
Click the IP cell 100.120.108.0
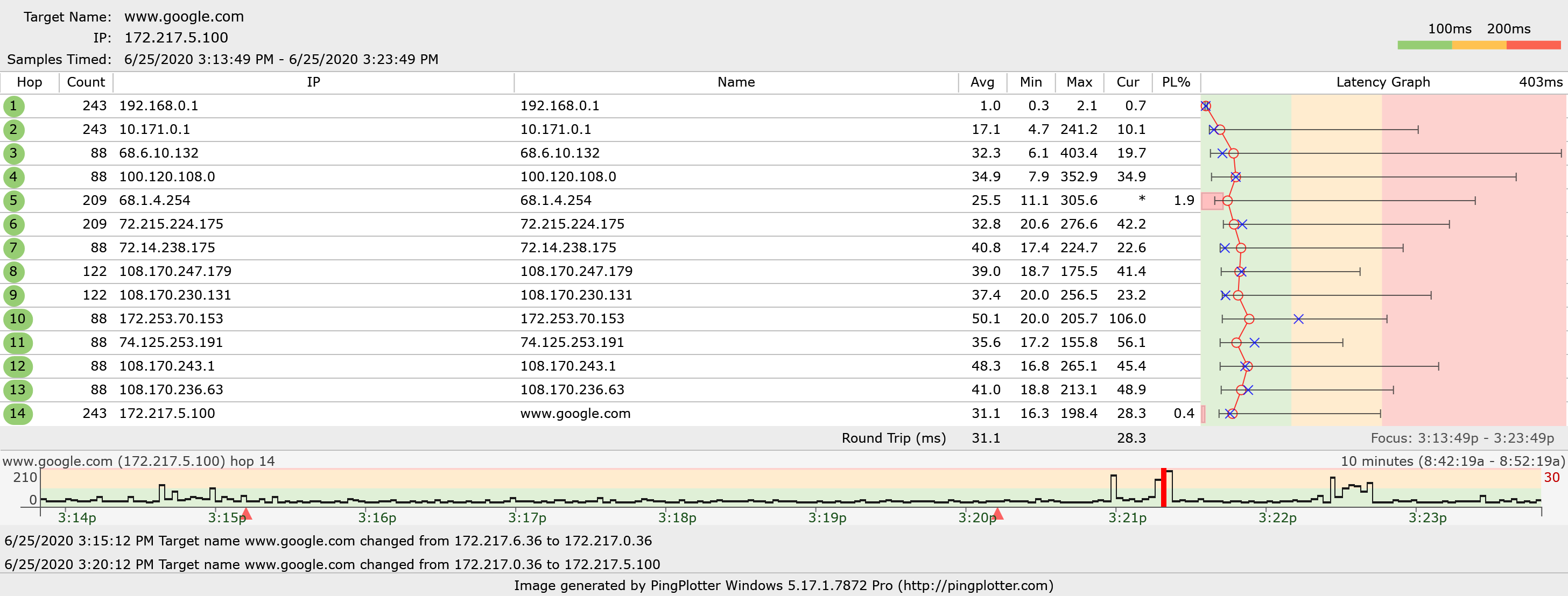[x=167, y=177]
